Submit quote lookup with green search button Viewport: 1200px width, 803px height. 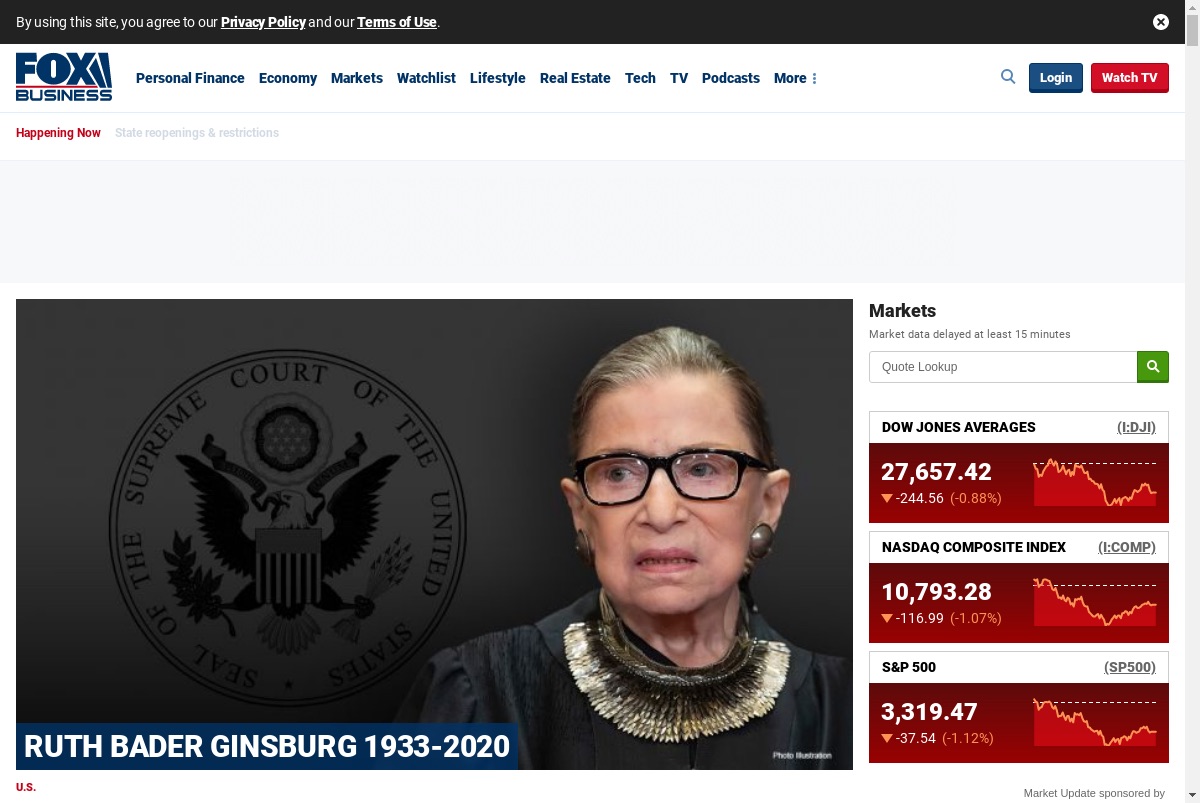click(1153, 367)
